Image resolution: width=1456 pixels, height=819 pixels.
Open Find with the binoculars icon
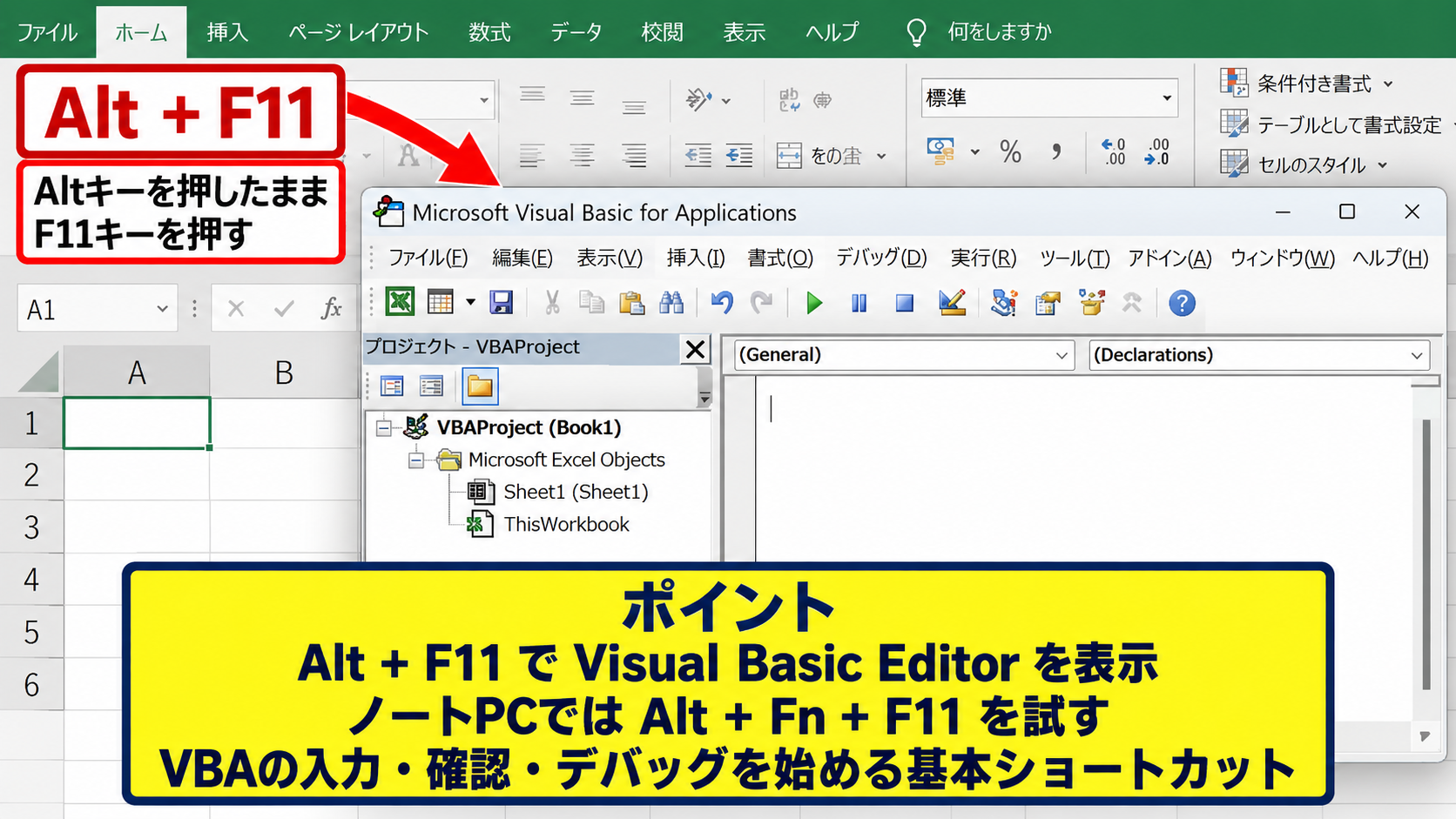(x=671, y=302)
